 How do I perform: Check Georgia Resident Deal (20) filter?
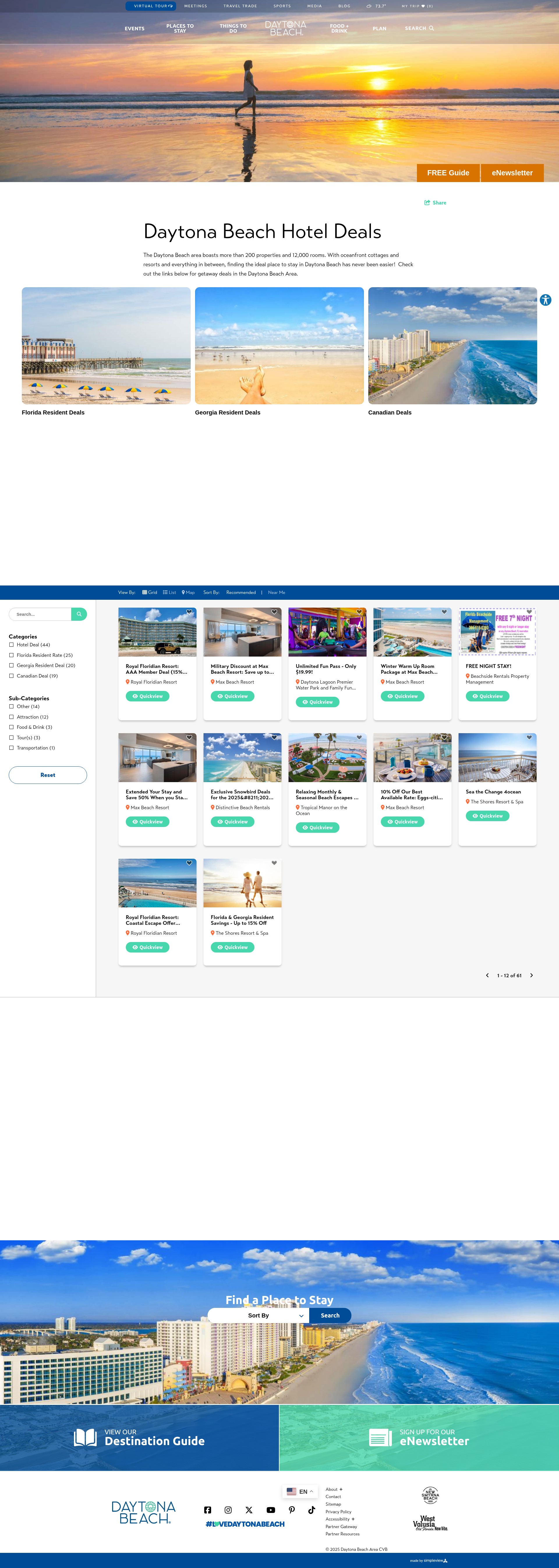coord(12,665)
